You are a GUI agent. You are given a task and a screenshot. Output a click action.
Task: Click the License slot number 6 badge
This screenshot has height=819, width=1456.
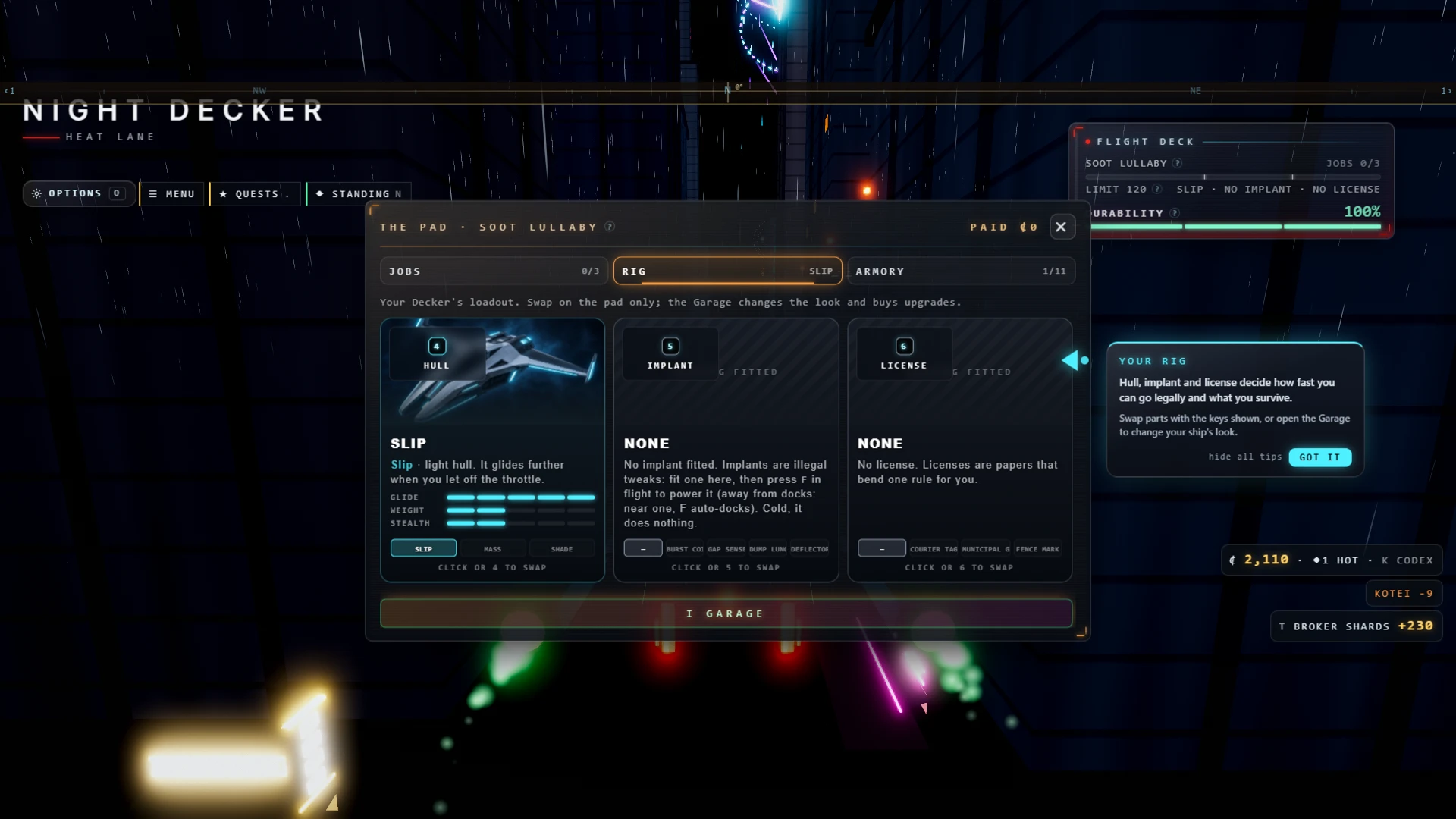[904, 346]
